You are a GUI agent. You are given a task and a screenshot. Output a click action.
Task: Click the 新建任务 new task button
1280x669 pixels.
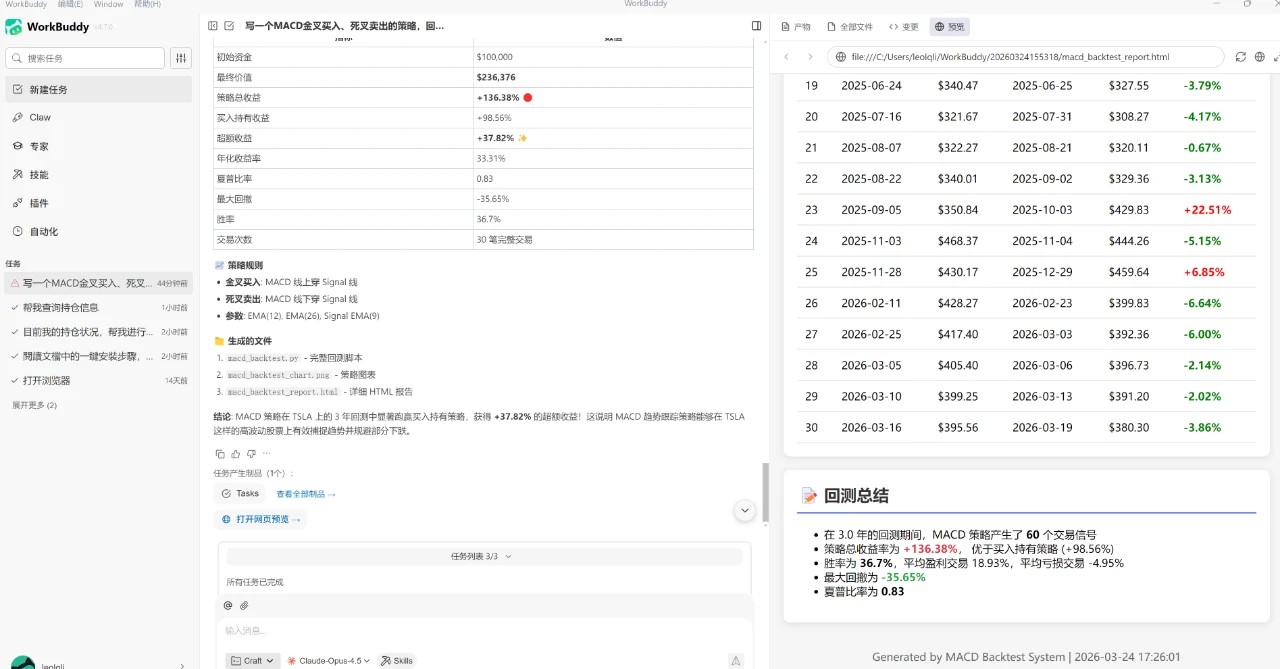tap(98, 89)
